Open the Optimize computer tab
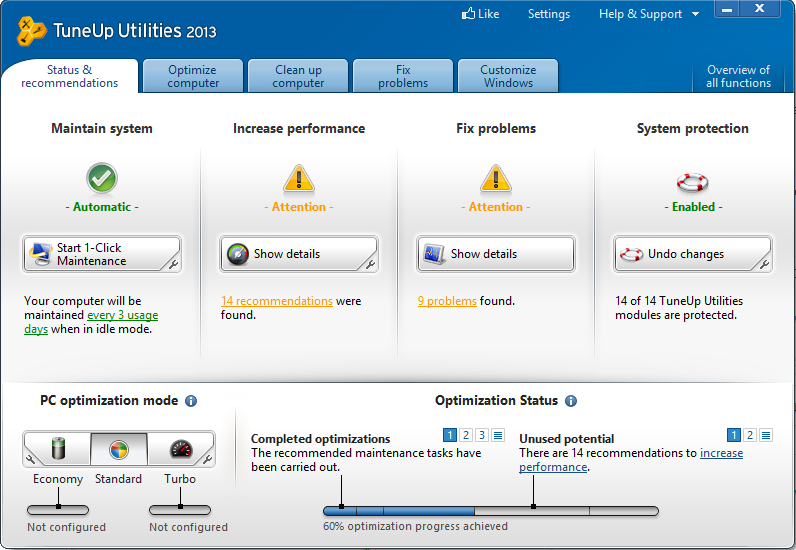This screenshot has width=796, height=550. (x=193, y=77)
